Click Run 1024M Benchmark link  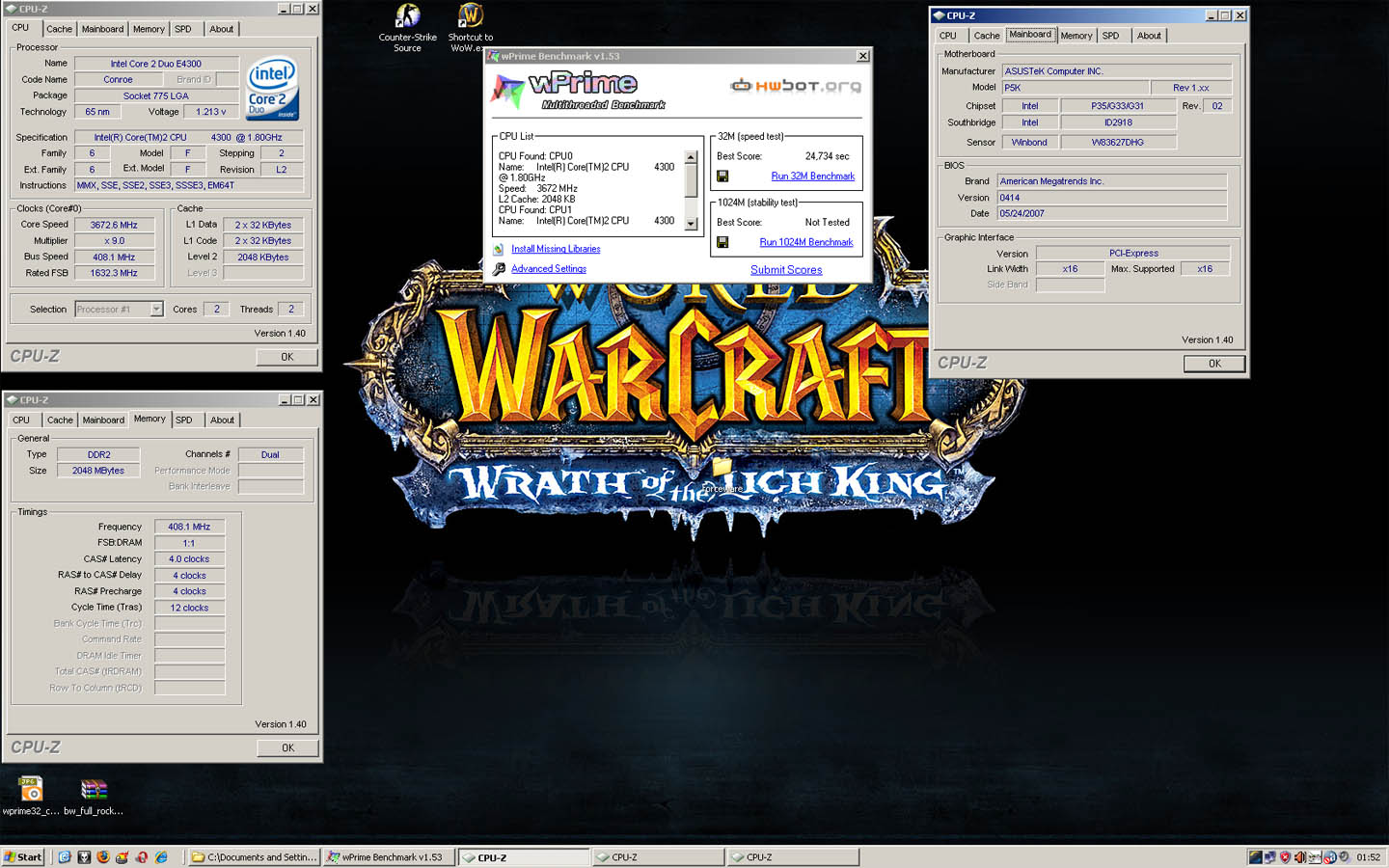806,242
